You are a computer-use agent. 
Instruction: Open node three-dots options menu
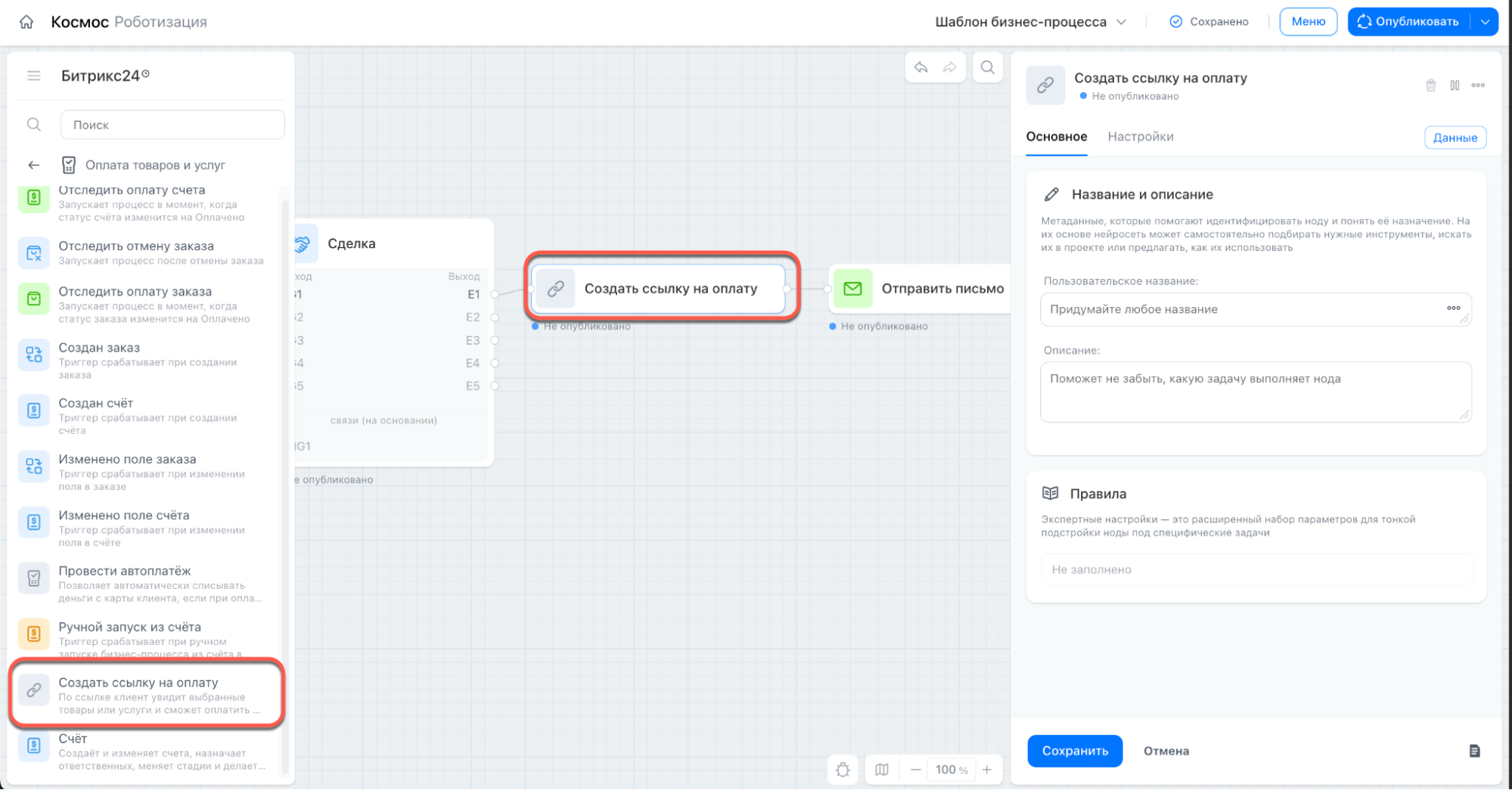point(1478,85)
